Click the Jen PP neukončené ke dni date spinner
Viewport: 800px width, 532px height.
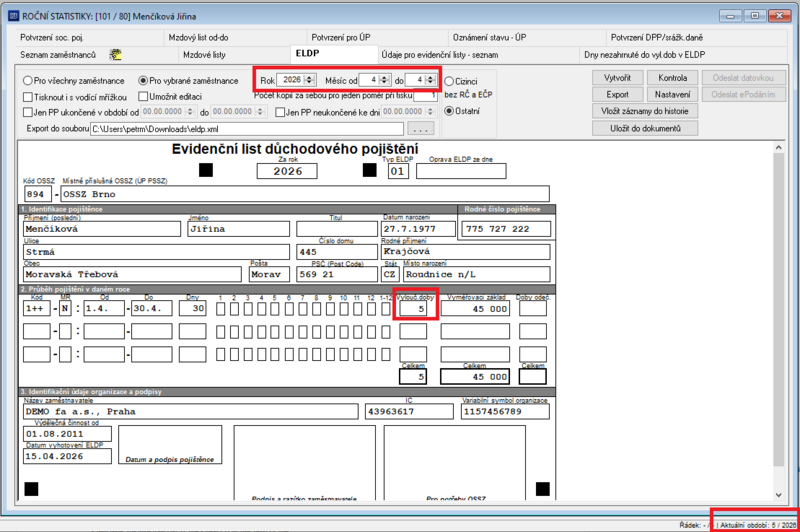pos(431,111)
